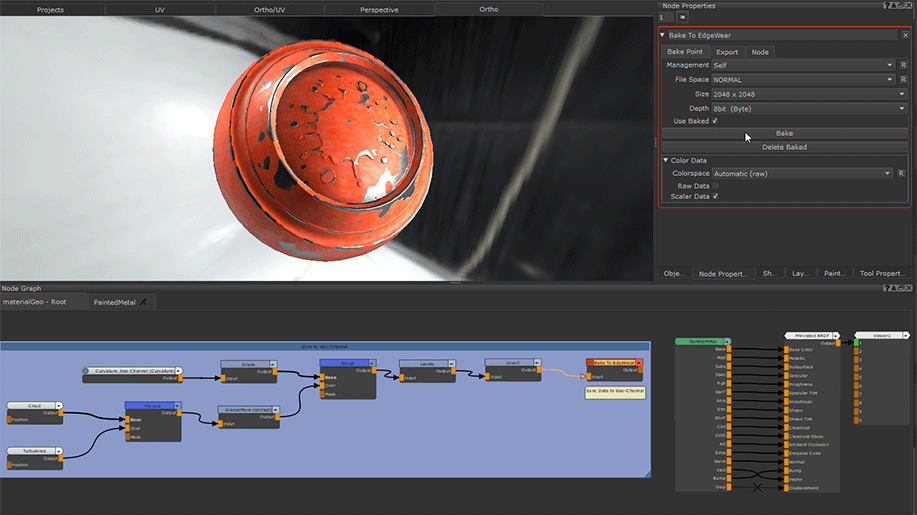The width and height of the screenshot is (917, 515).
Task: Click the Viewer1 node's dropdown arrow icon
Action: [906, 336]
